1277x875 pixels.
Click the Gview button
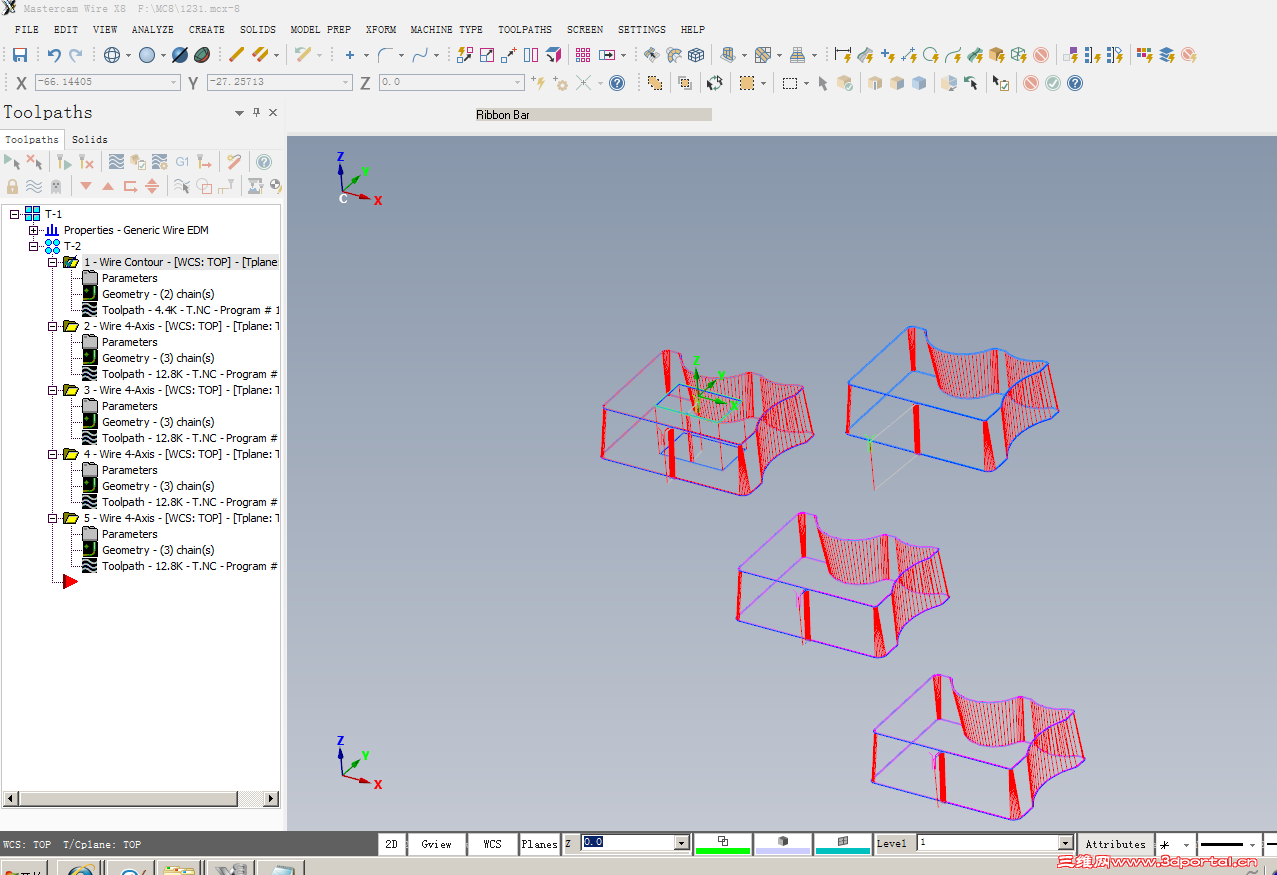(437, 844)
